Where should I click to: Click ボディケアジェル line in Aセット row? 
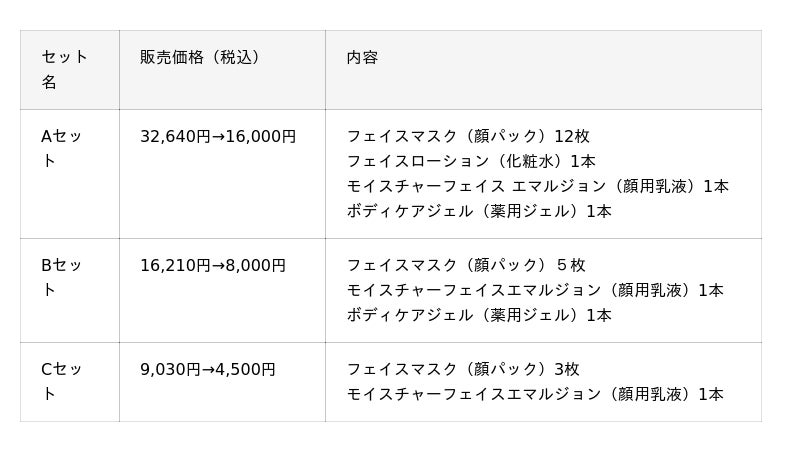(x=479, y=211)
